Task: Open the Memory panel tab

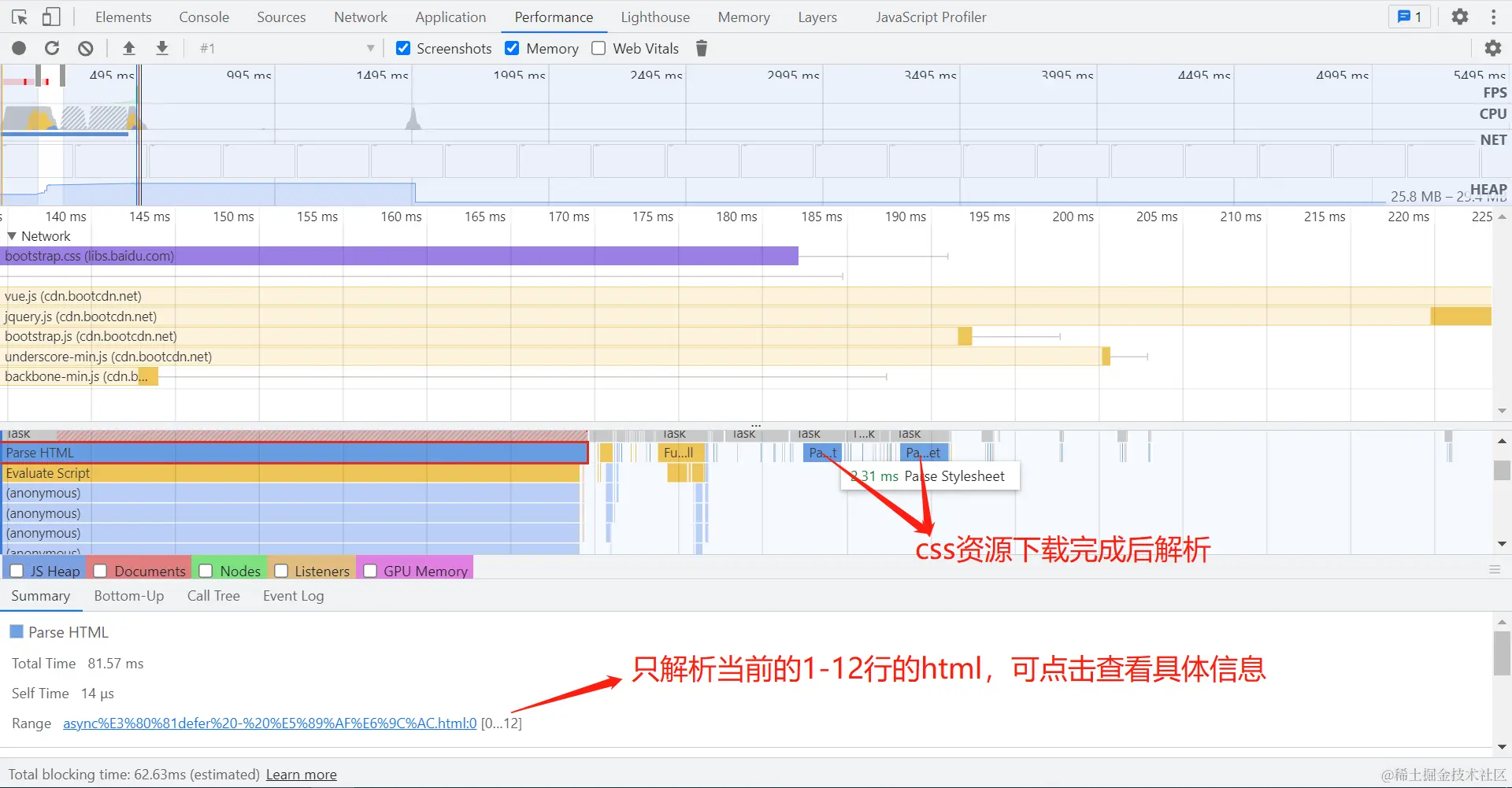Action: coord(743,17)
